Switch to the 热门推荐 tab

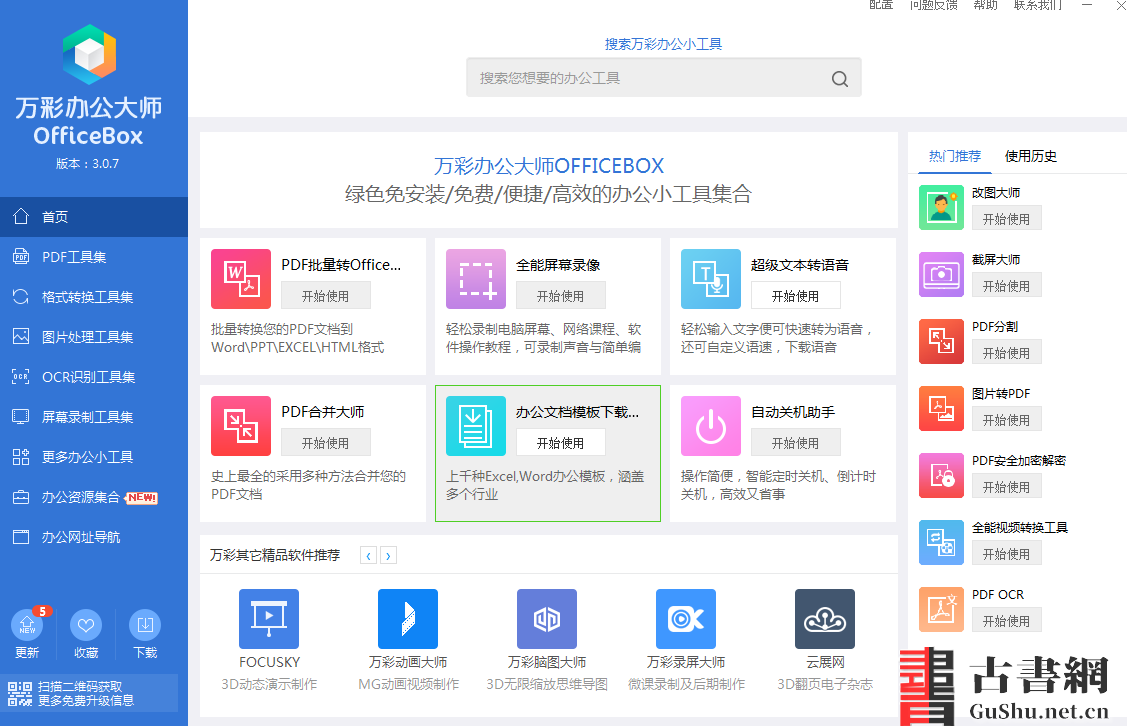(x=954, y=156)
